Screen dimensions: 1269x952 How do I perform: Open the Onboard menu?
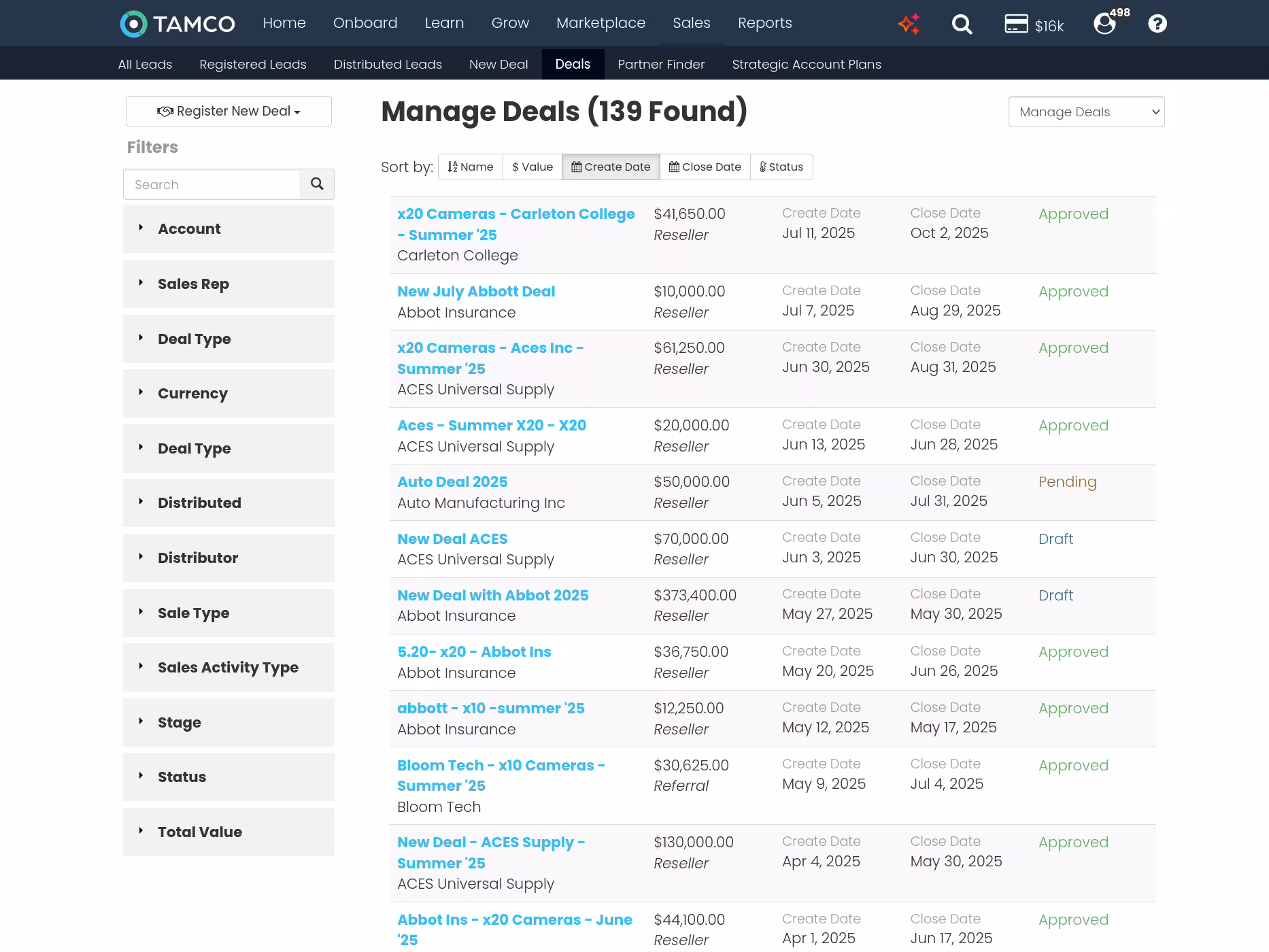(x=365, y=23)
